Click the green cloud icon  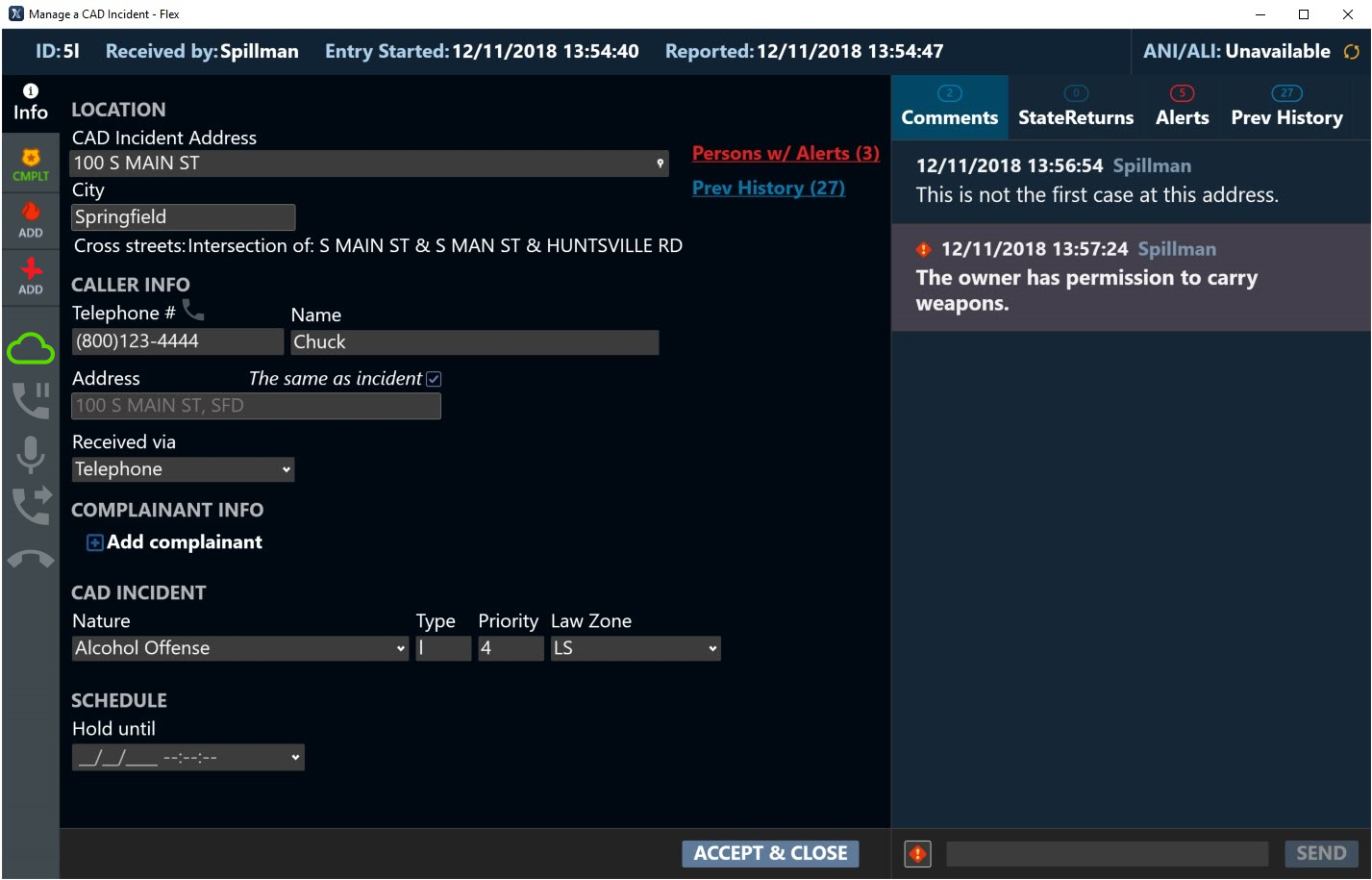tap(31, 348)
